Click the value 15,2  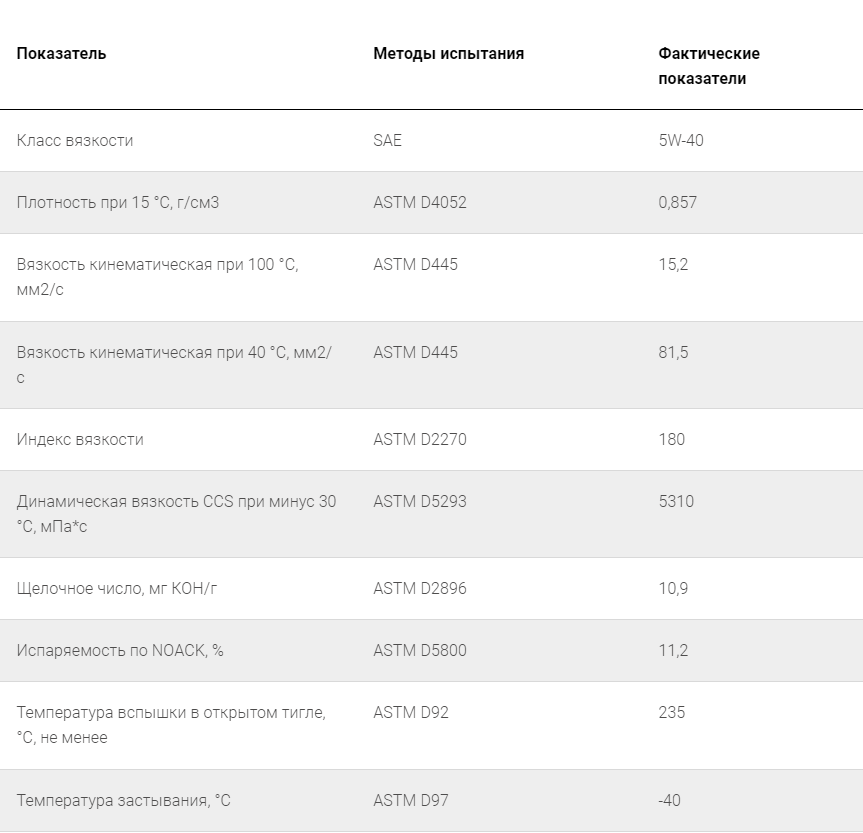(x=673, y=265)
